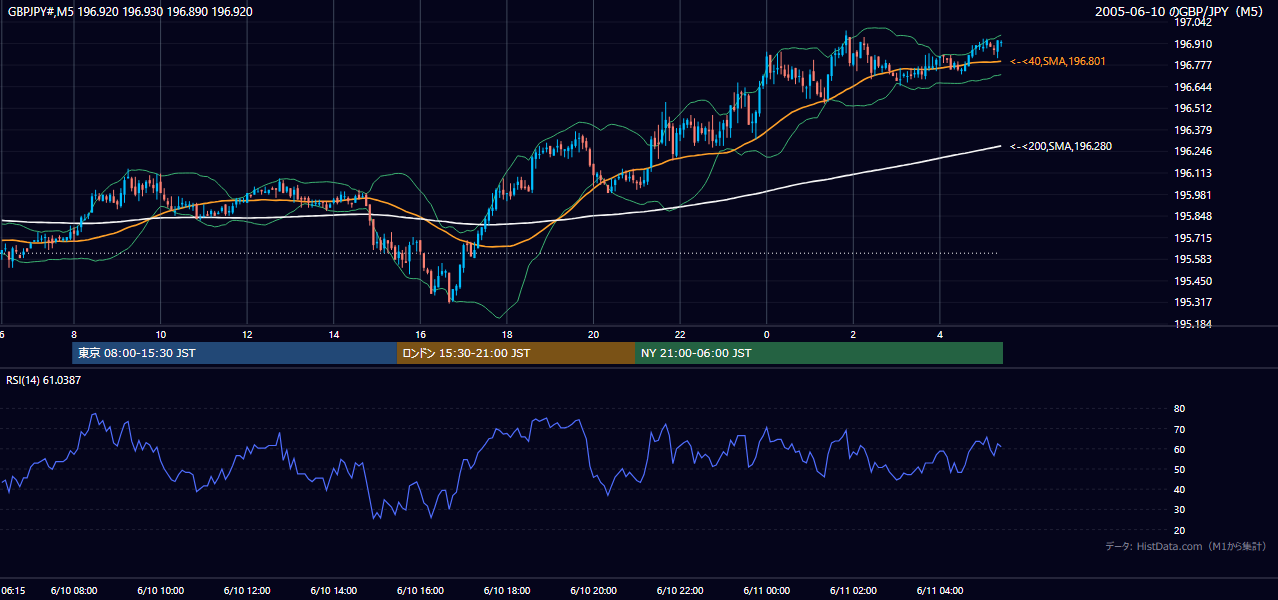Click the hour label 10 under price chart
Image resolution: width=1278 pixels, height=600 pixels.
160,334
